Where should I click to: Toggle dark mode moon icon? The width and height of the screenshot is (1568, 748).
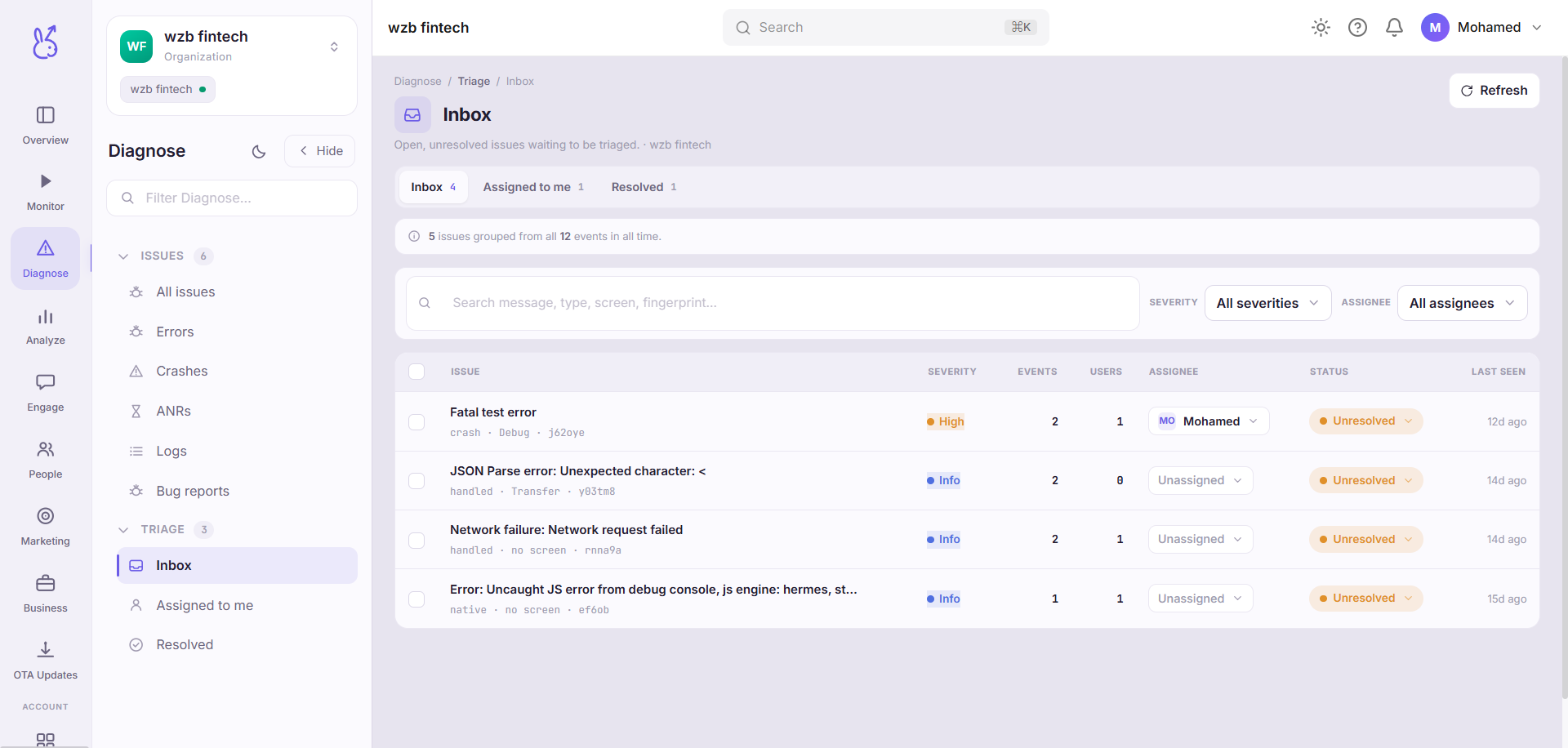tap(259, 151)
